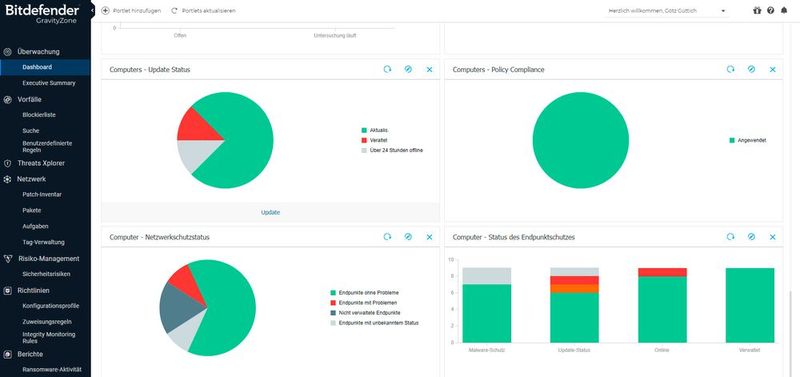Click the Richtlinien section icon
The height and width of the screenshot is (377, 800).
click(8, 290)
